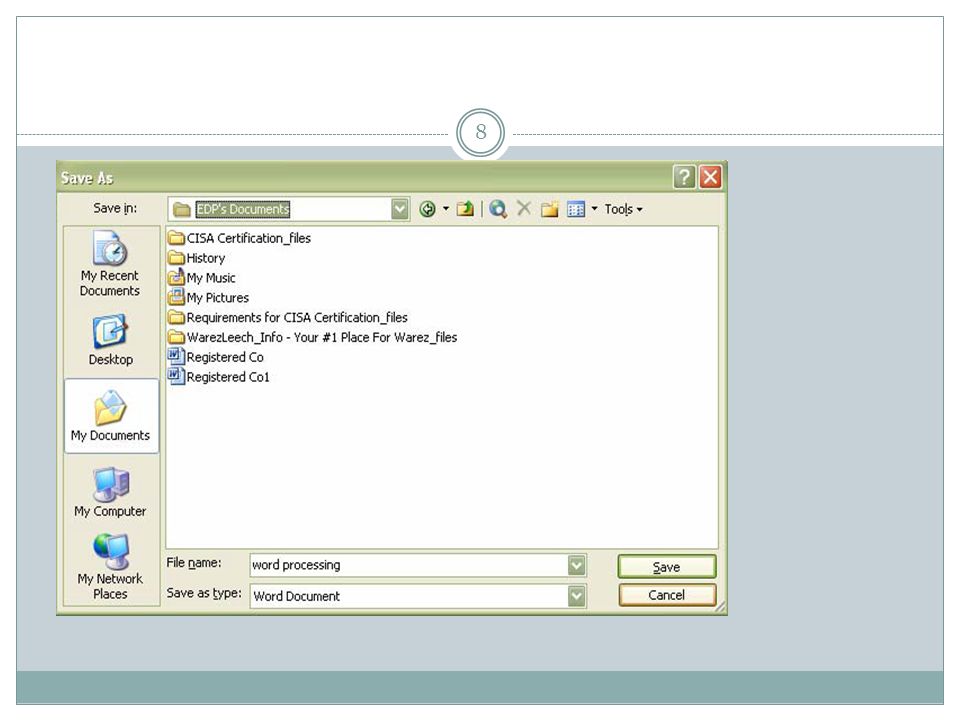Expand the Save as type dropdown arrow
The width and height of the screenshot is (960, 720).
click(577, 596)
